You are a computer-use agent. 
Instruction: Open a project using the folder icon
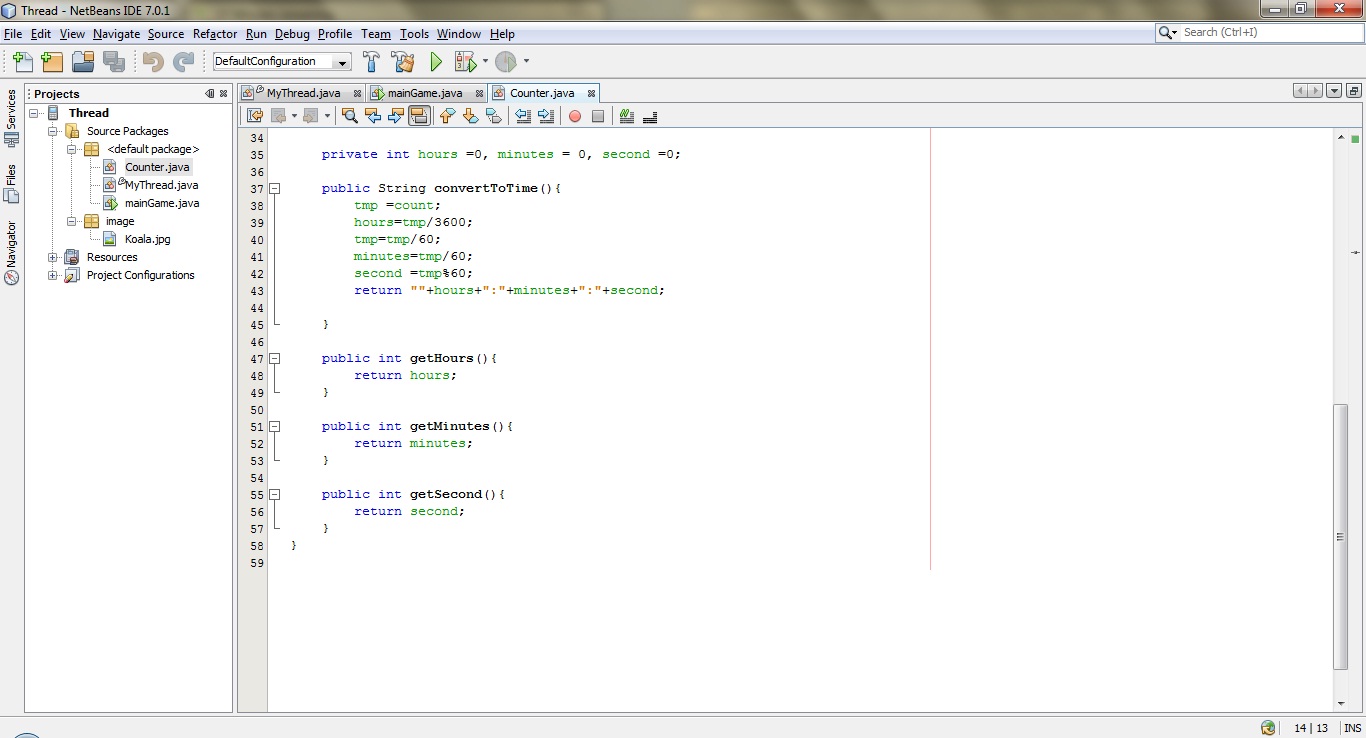[83, 62]
